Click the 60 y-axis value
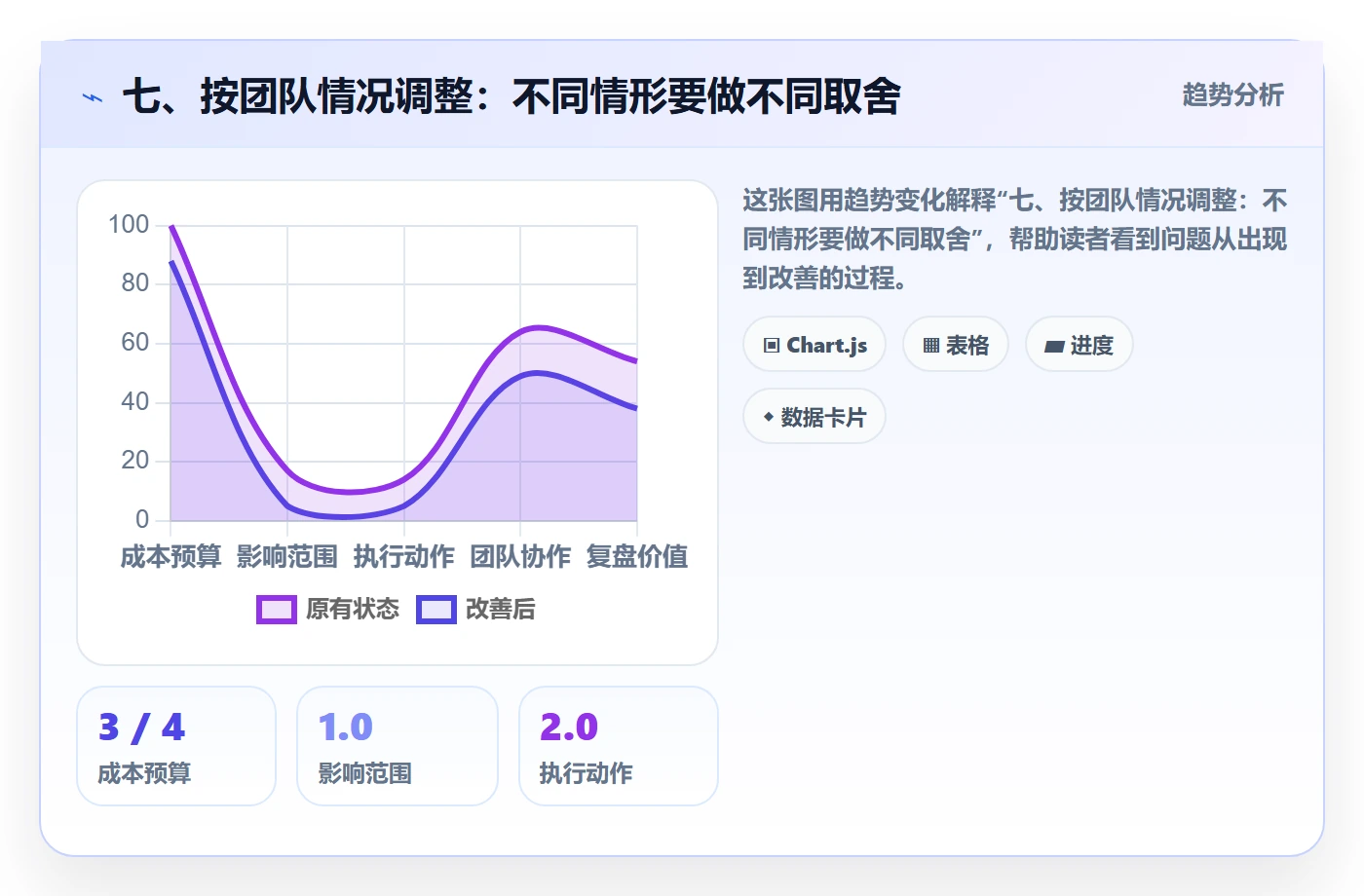 [135, 343]
